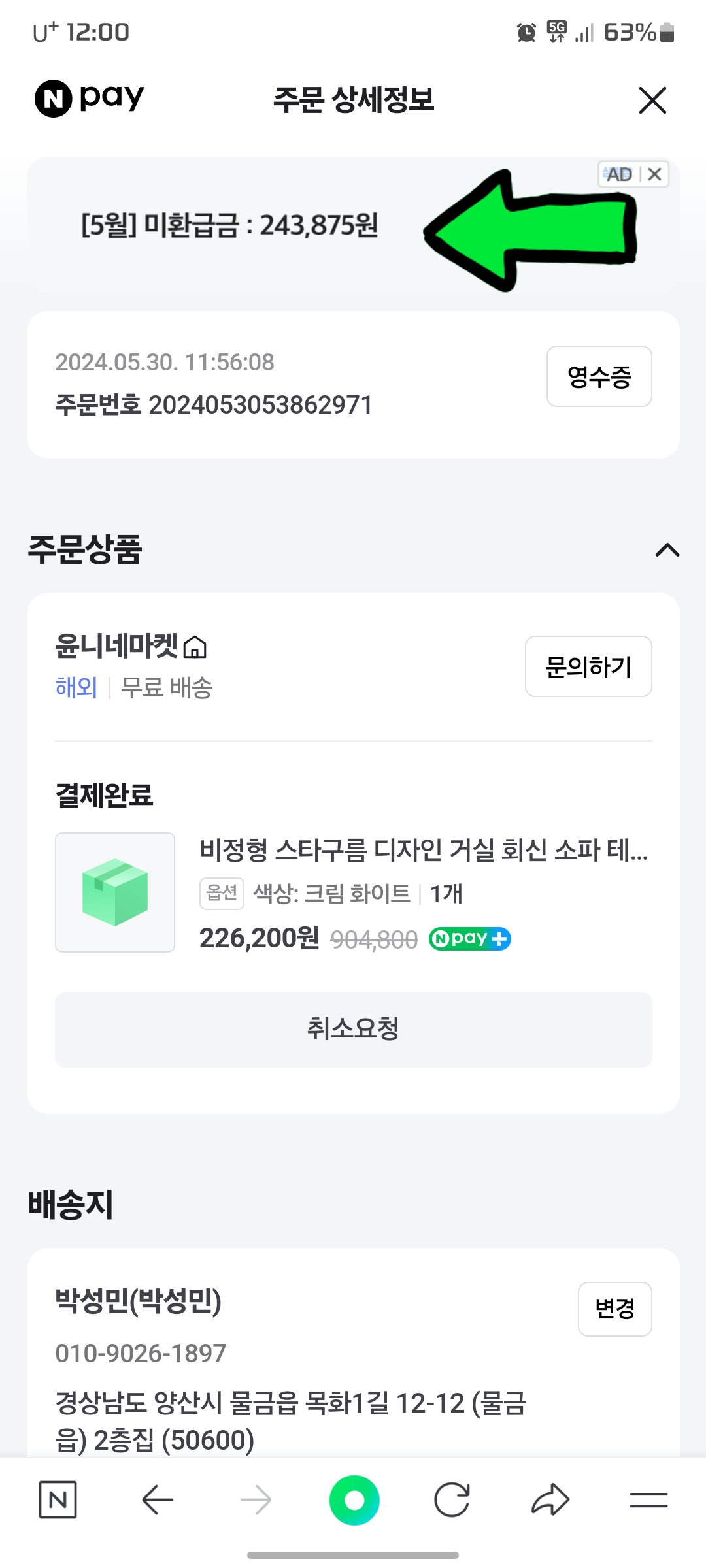The width and height of the screenshot is (706, 1568).
Task: Close the order details page
Action: point(652,101)
